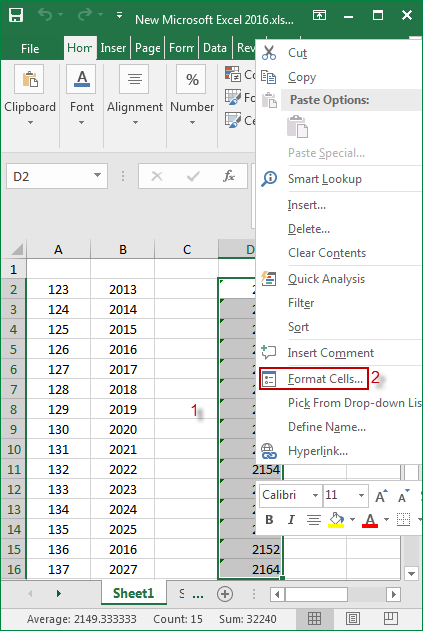Click the Undo arrow icon

click(x=45, y=15)
